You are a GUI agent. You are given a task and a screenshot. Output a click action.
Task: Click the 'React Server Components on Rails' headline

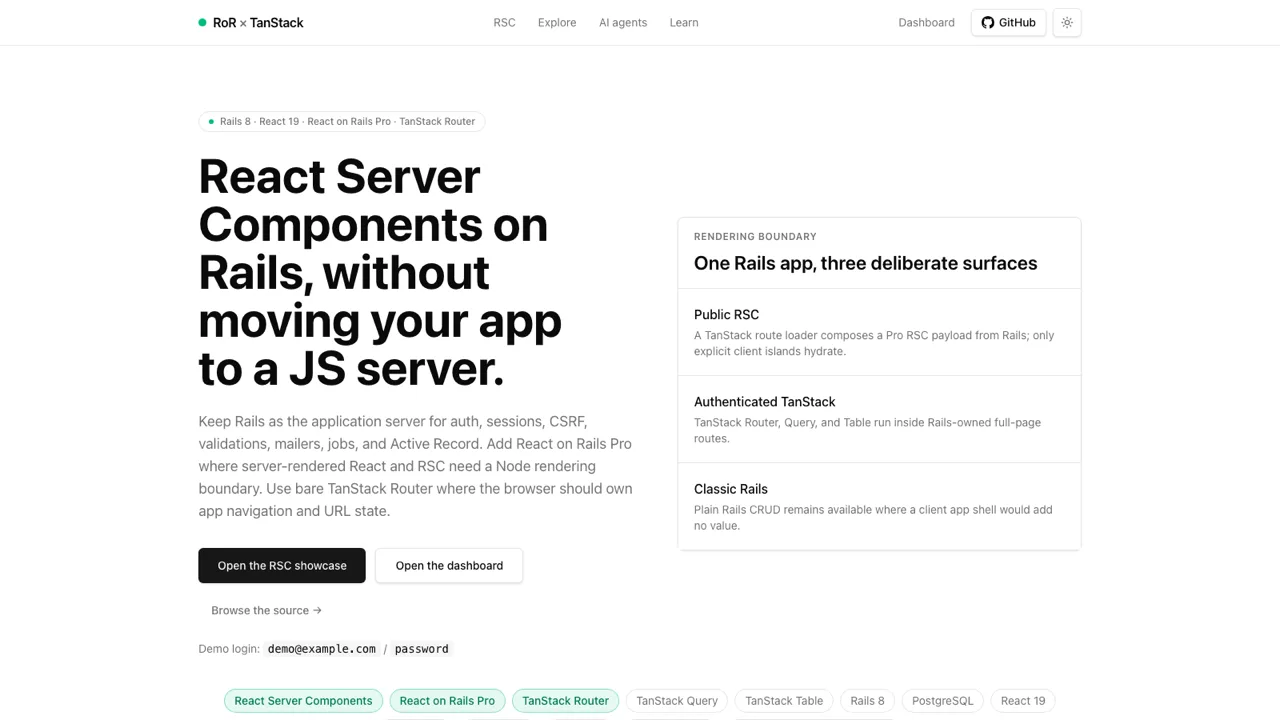click(x=380, y=272)
